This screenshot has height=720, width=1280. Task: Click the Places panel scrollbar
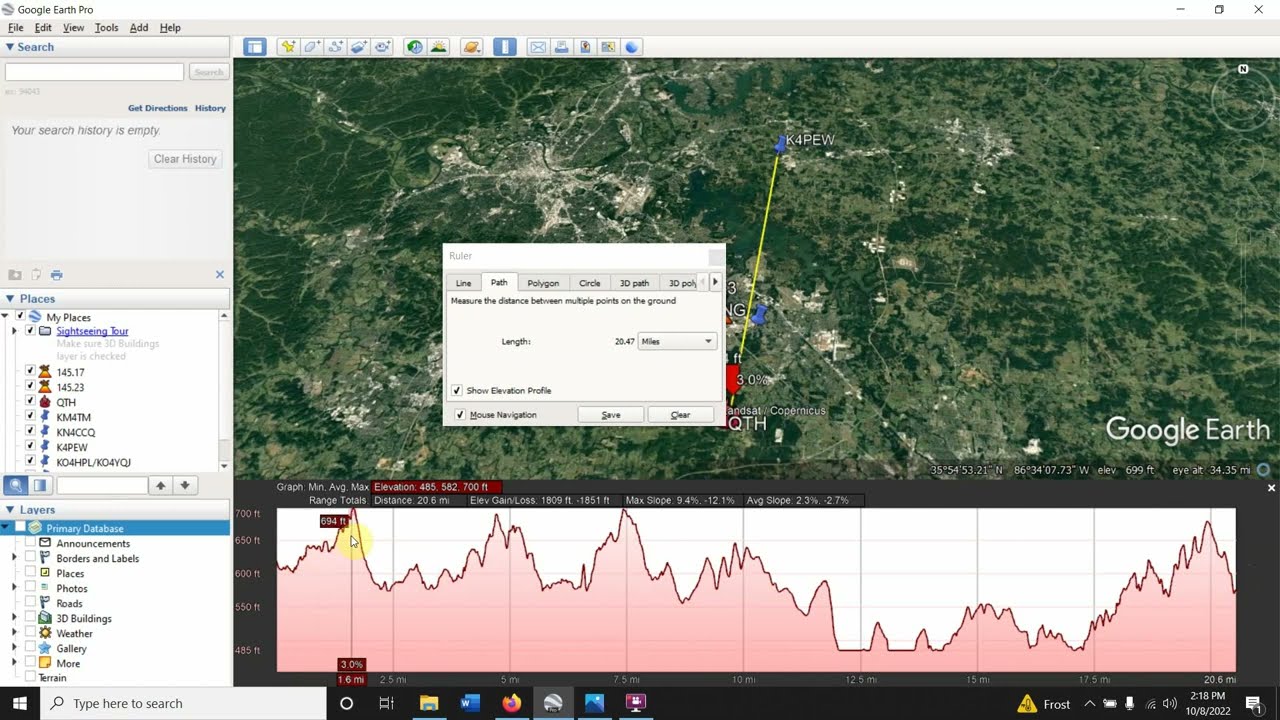point(224,390)
